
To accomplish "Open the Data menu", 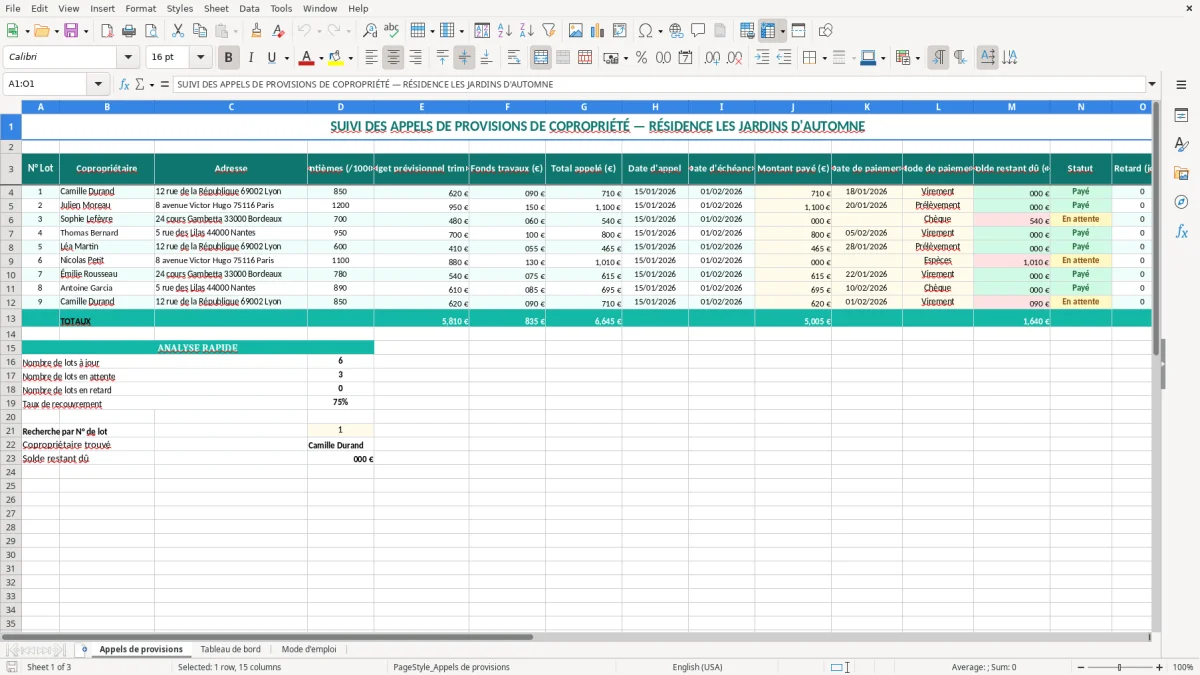I will pos(249,8).
